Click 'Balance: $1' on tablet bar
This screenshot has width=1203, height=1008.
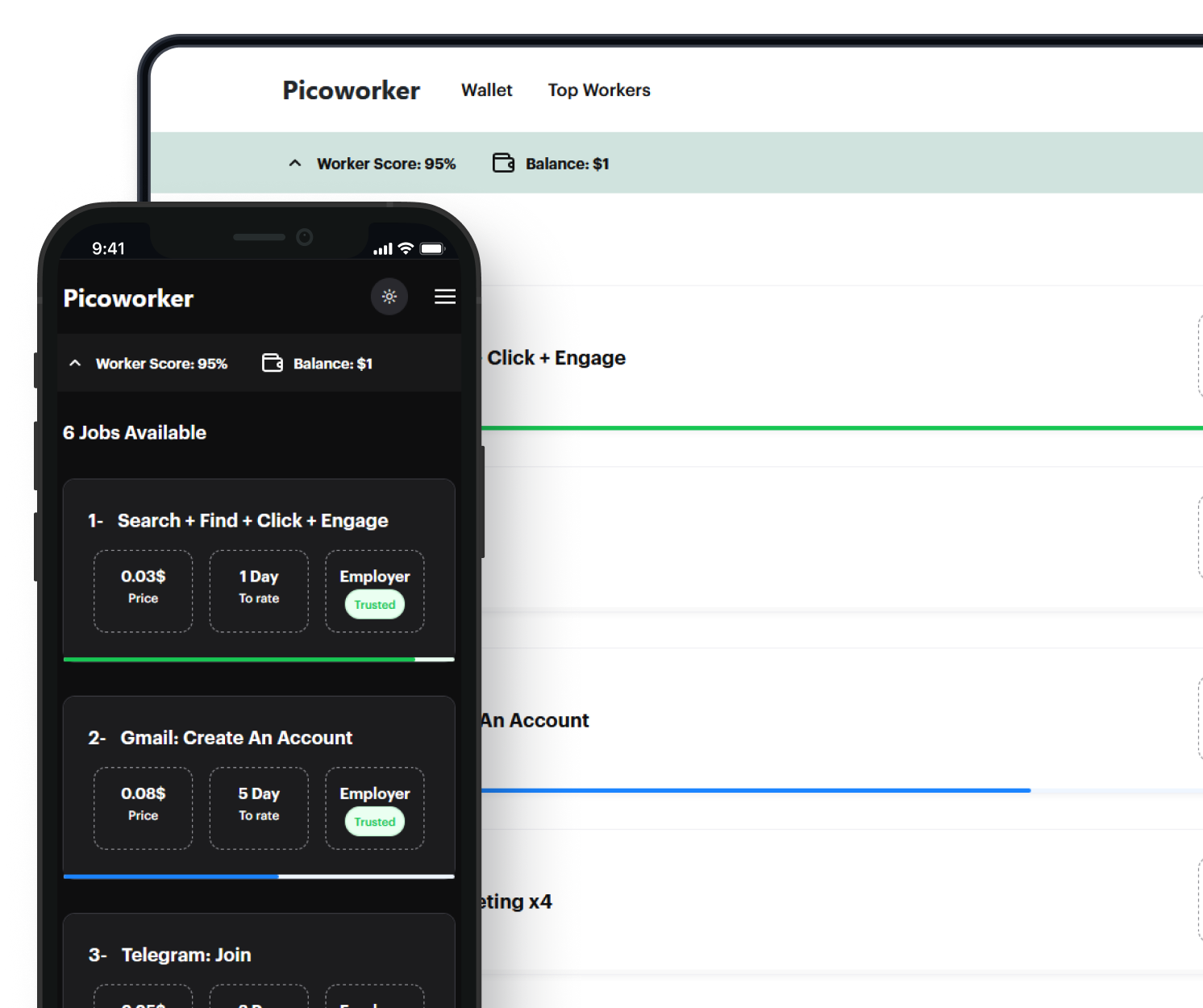[568, 164]
